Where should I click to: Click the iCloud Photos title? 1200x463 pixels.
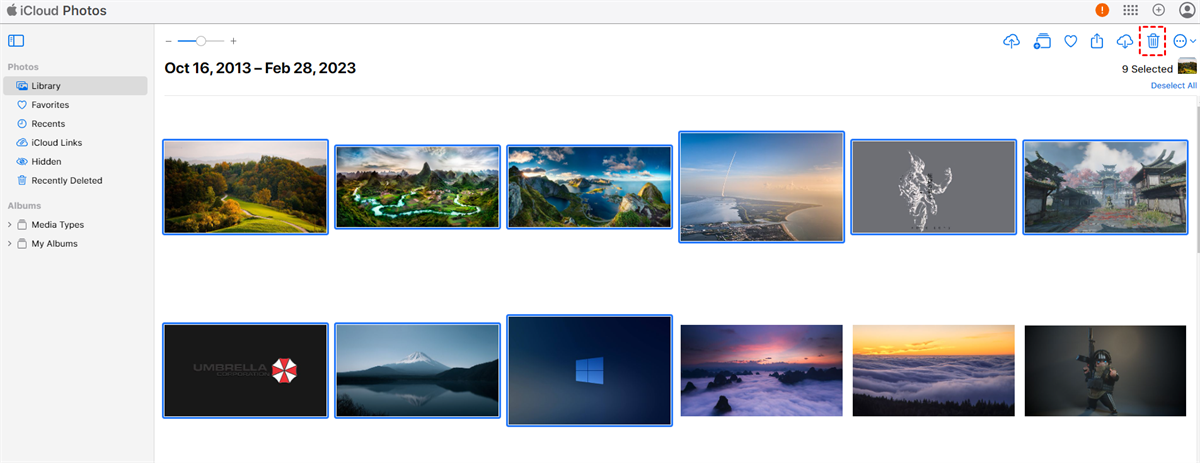tap(63, 10)
